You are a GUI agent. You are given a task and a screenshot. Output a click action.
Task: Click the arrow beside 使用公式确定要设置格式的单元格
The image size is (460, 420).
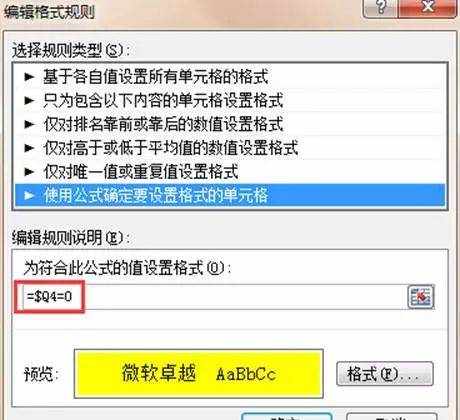click(x=29, y=195)
